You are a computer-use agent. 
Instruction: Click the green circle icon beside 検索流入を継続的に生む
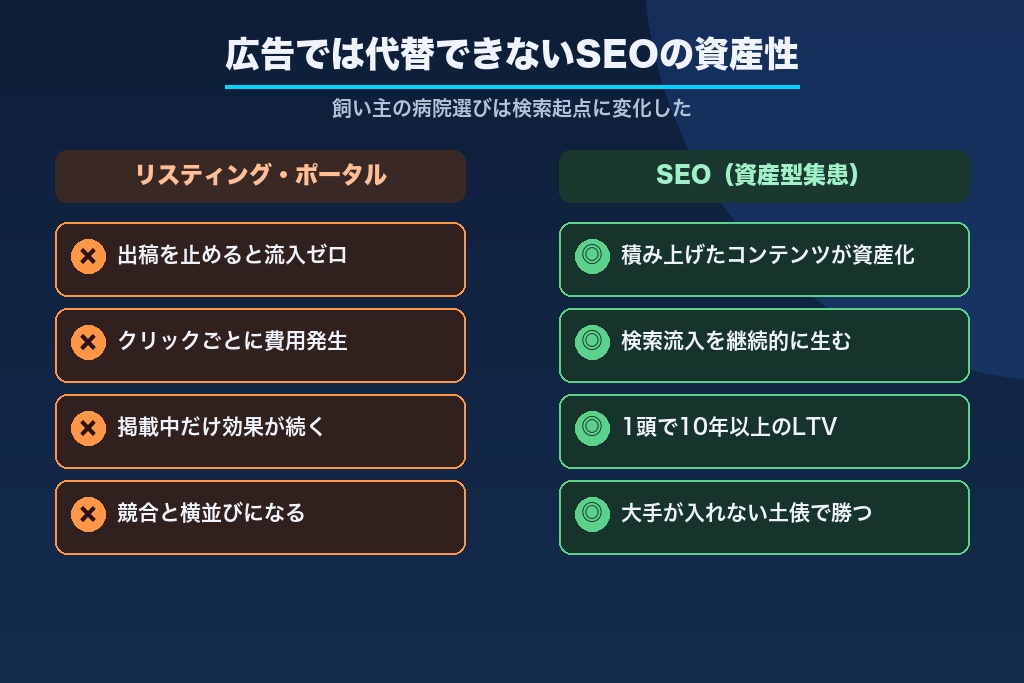pyautogui.click(x=592, y=342)
